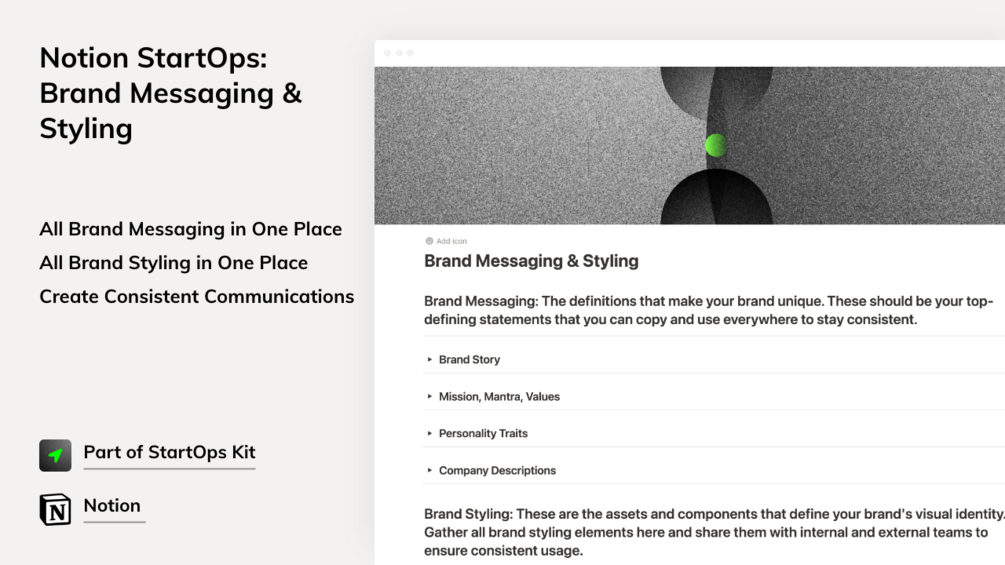The height and width of the screenshot is (565, 1005).
Task: Expand the Brand Story toggle
Action: (x=429, y=360)
